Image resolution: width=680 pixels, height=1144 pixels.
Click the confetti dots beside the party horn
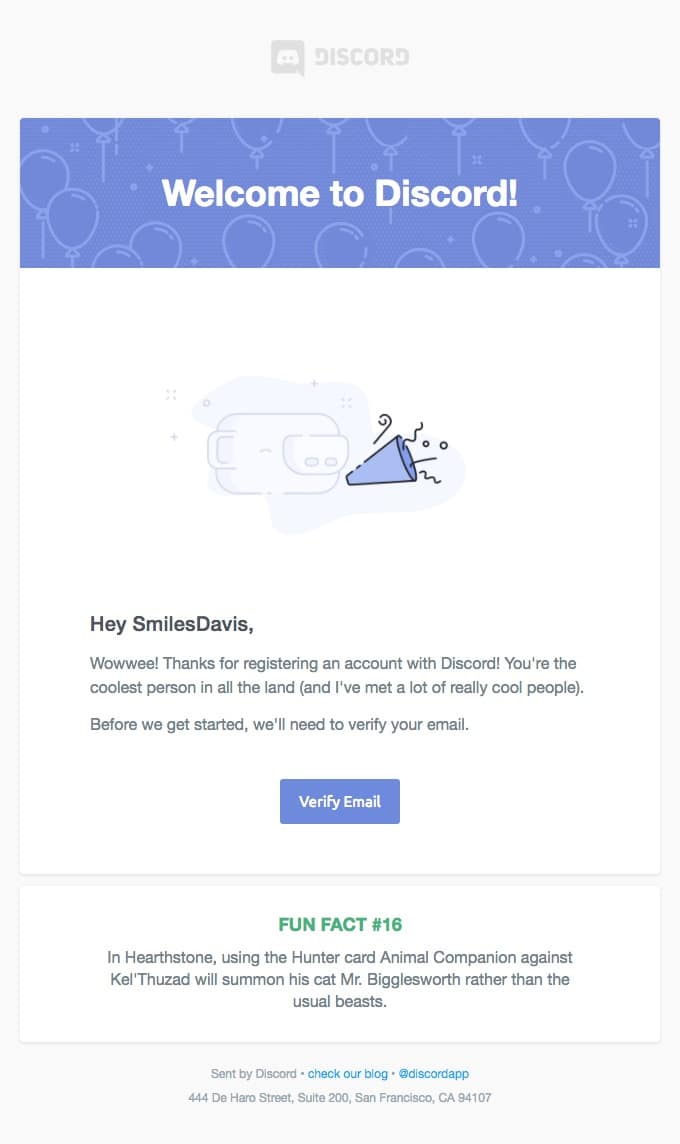[x=435, y=443]
